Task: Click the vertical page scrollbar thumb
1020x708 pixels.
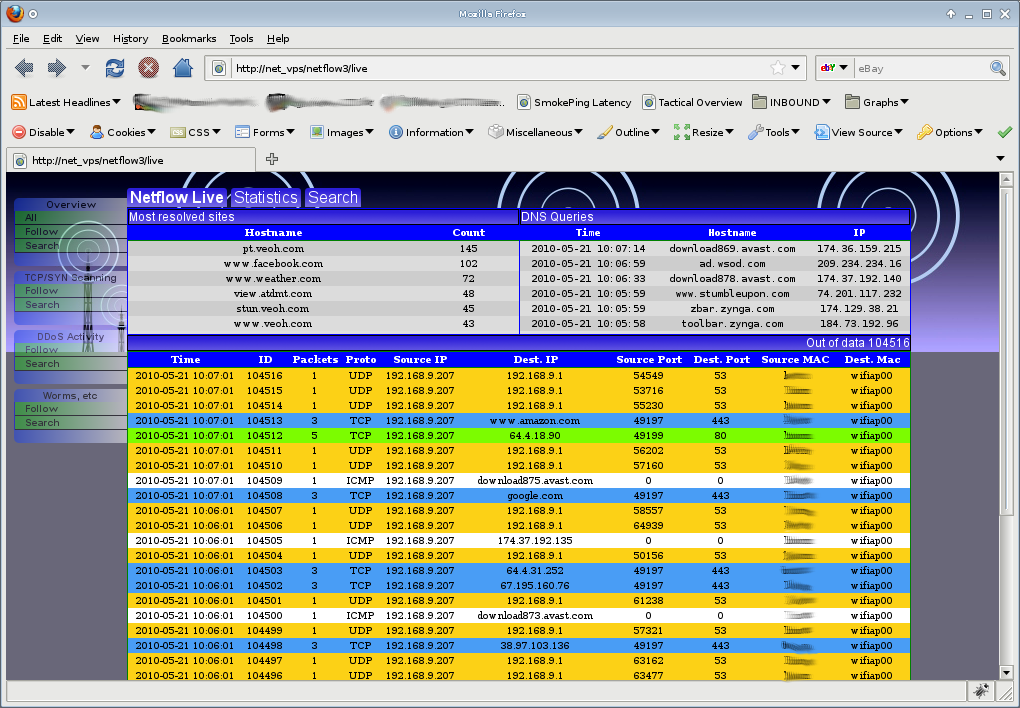Action: click(1006, 351)
